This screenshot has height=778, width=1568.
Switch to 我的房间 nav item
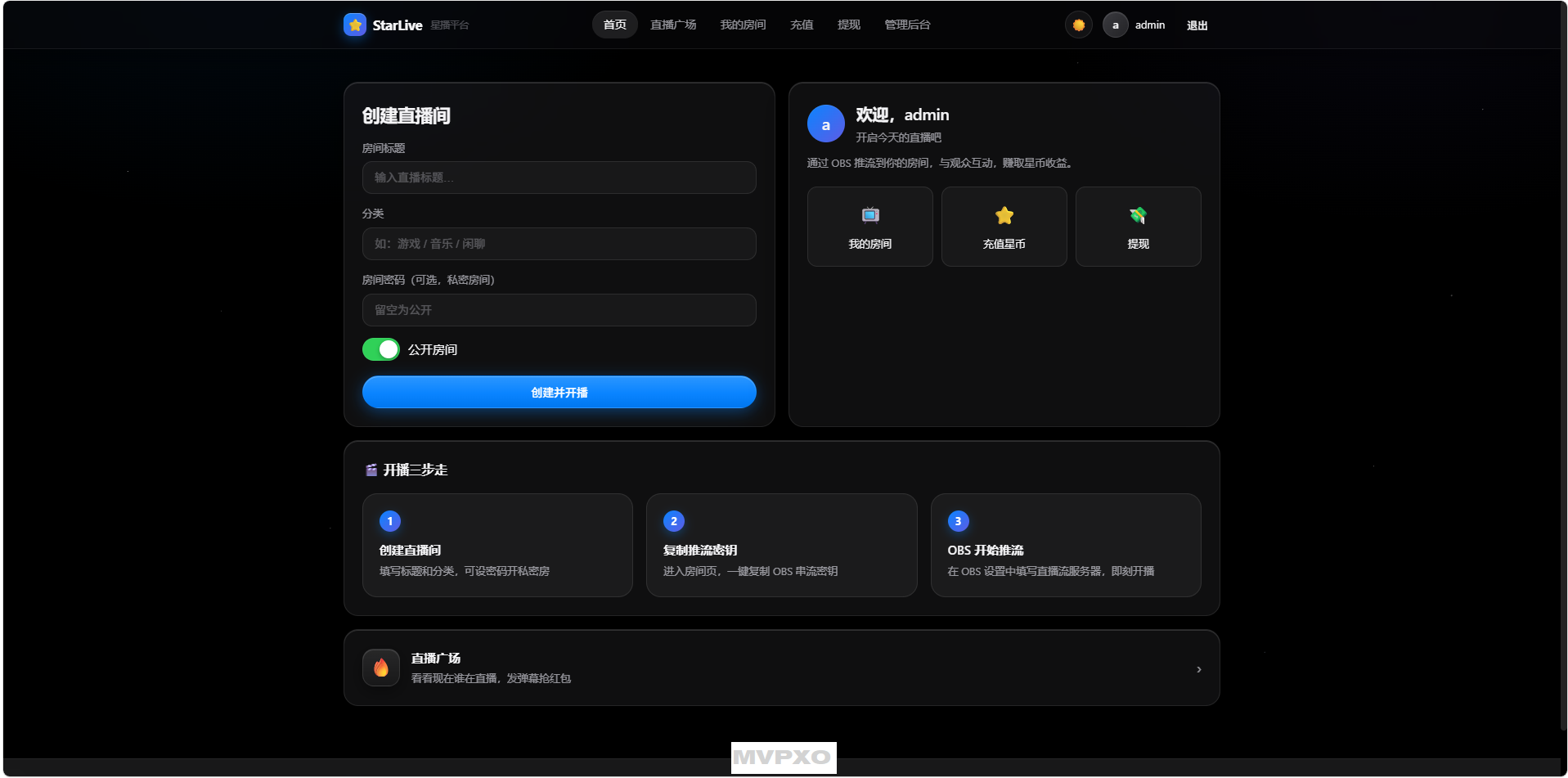point(744,25)
